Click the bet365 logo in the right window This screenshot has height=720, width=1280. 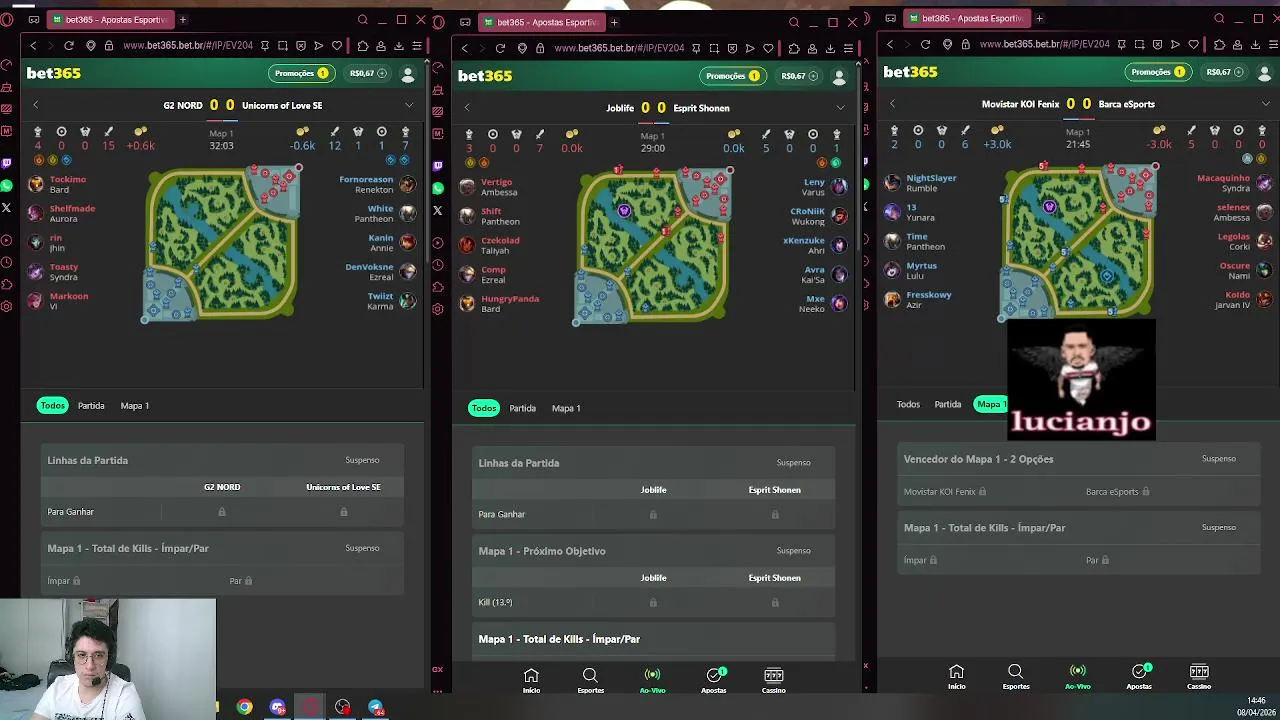click(910, 72)
